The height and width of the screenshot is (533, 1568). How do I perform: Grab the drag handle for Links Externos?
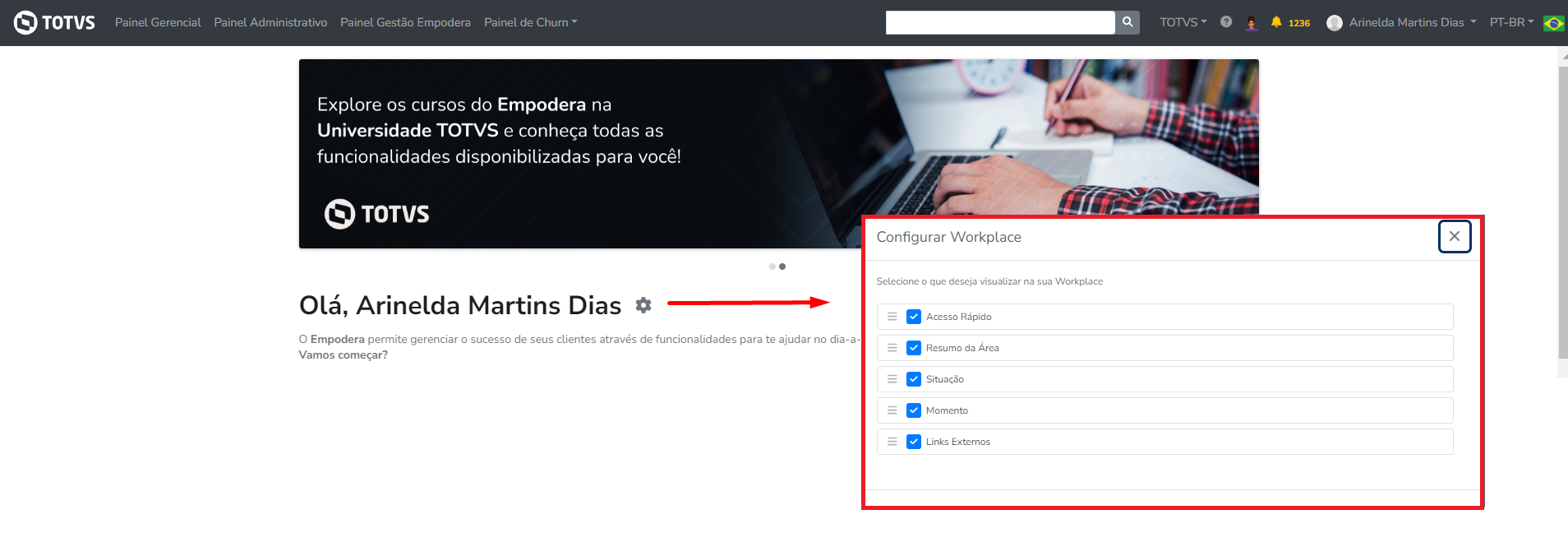pyautogui.click(x=892, y=442)
